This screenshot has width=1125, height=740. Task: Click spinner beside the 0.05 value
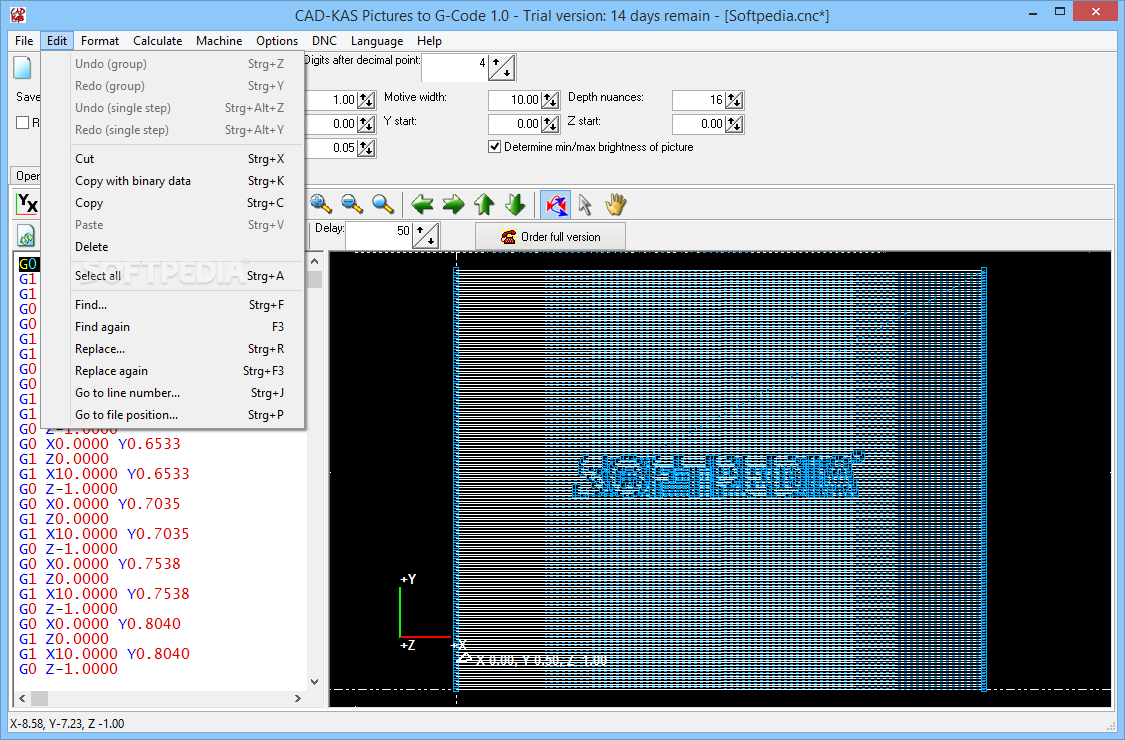coord(367,148)
